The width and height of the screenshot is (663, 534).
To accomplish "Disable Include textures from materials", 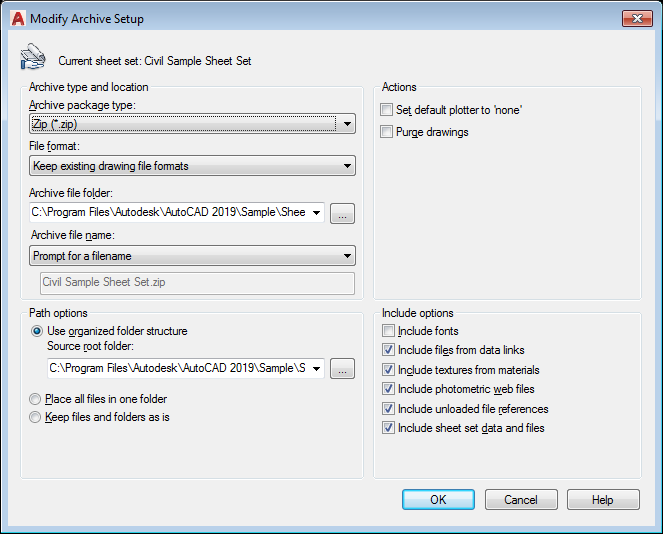I will (x=388, y=370).
